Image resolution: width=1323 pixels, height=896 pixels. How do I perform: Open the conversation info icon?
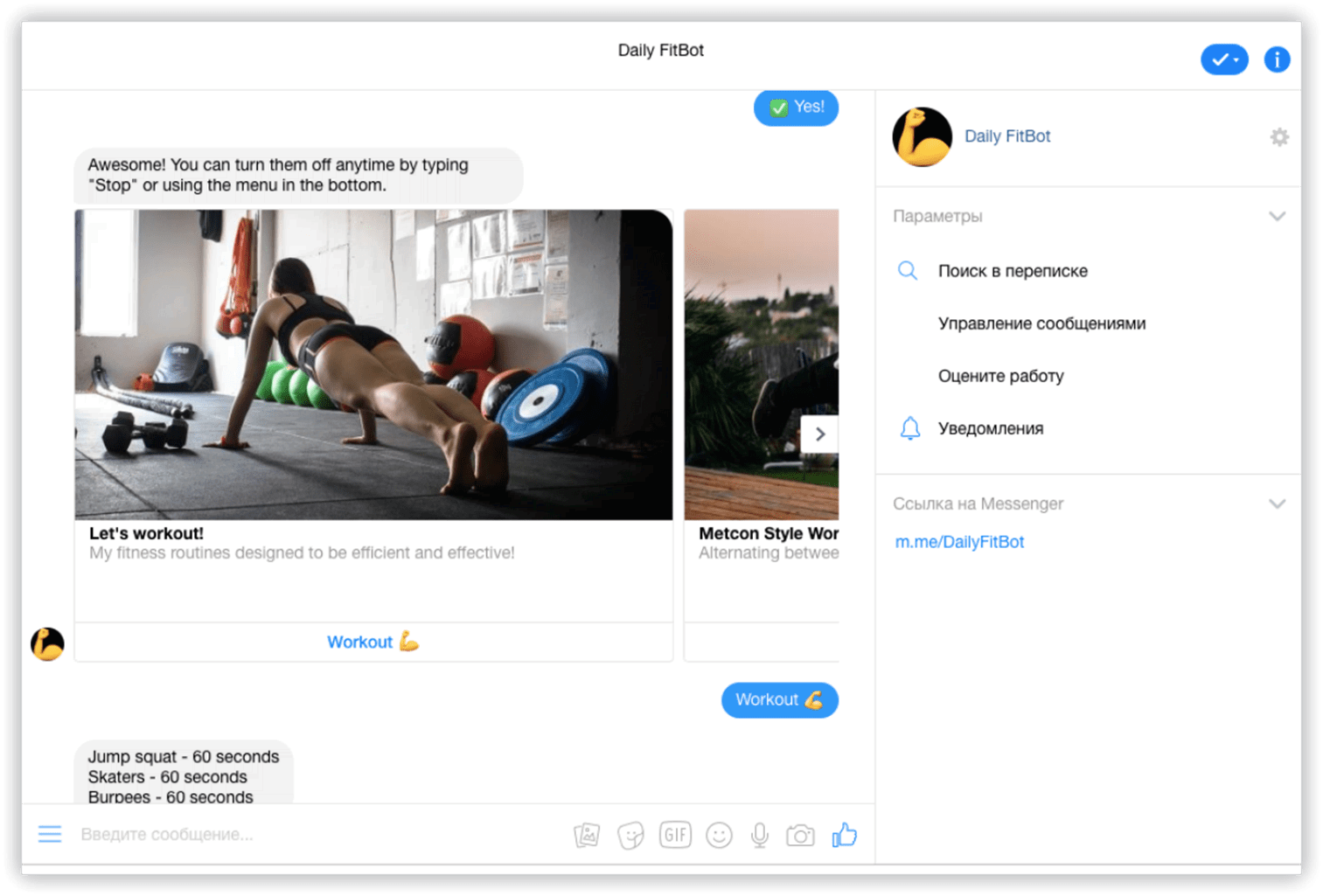[x=1277, y=59]
